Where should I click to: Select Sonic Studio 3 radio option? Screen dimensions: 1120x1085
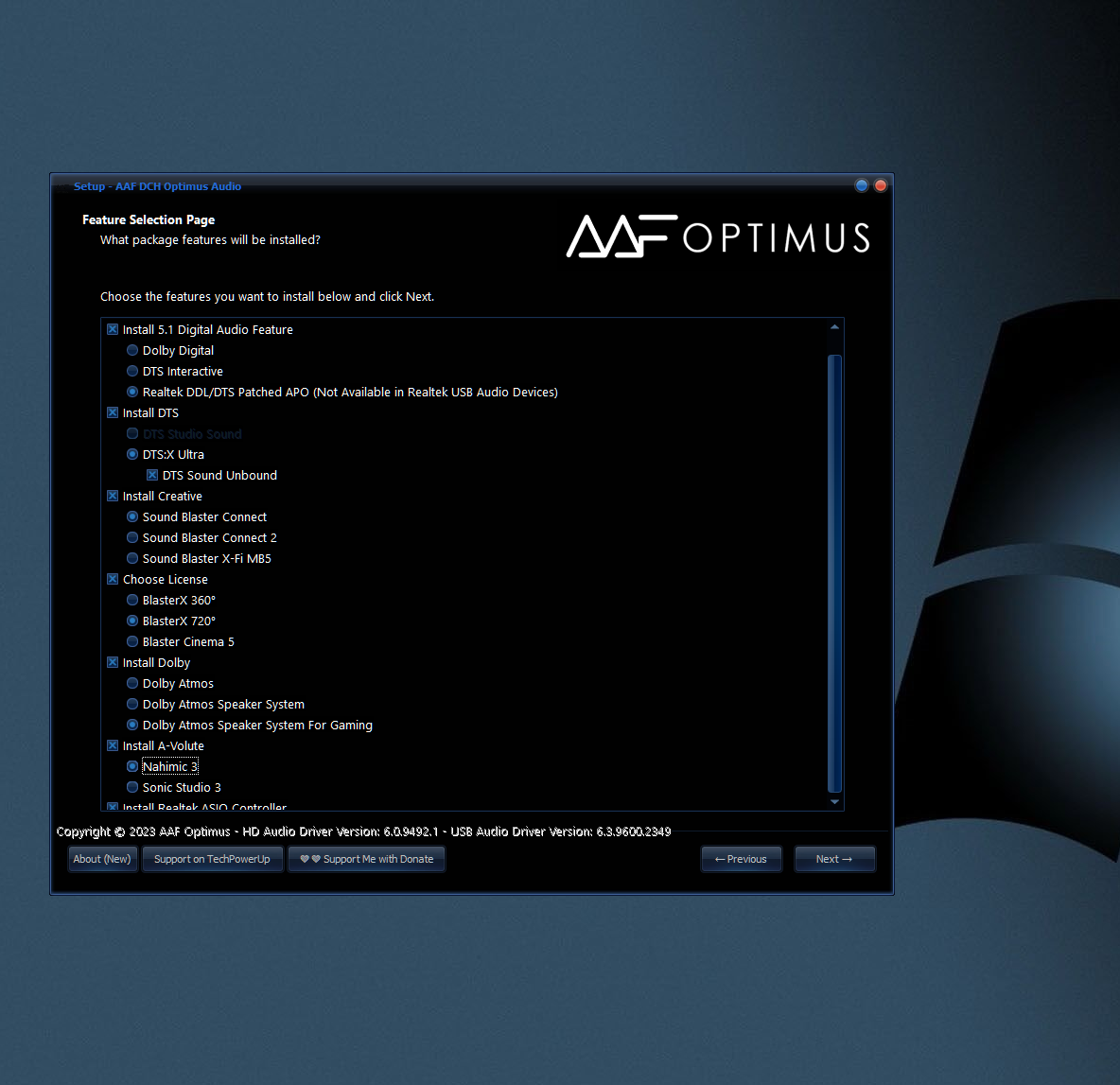(x=132, y=787)
